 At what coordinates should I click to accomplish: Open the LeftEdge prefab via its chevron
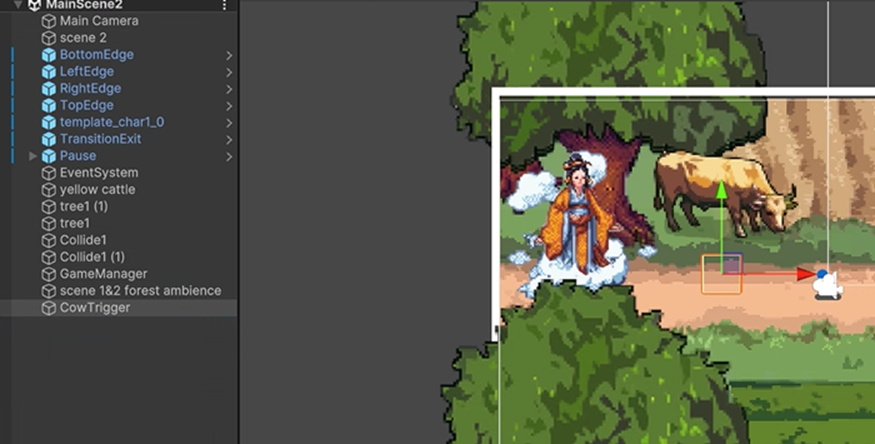pyautogui.click(x=229, y=72)
